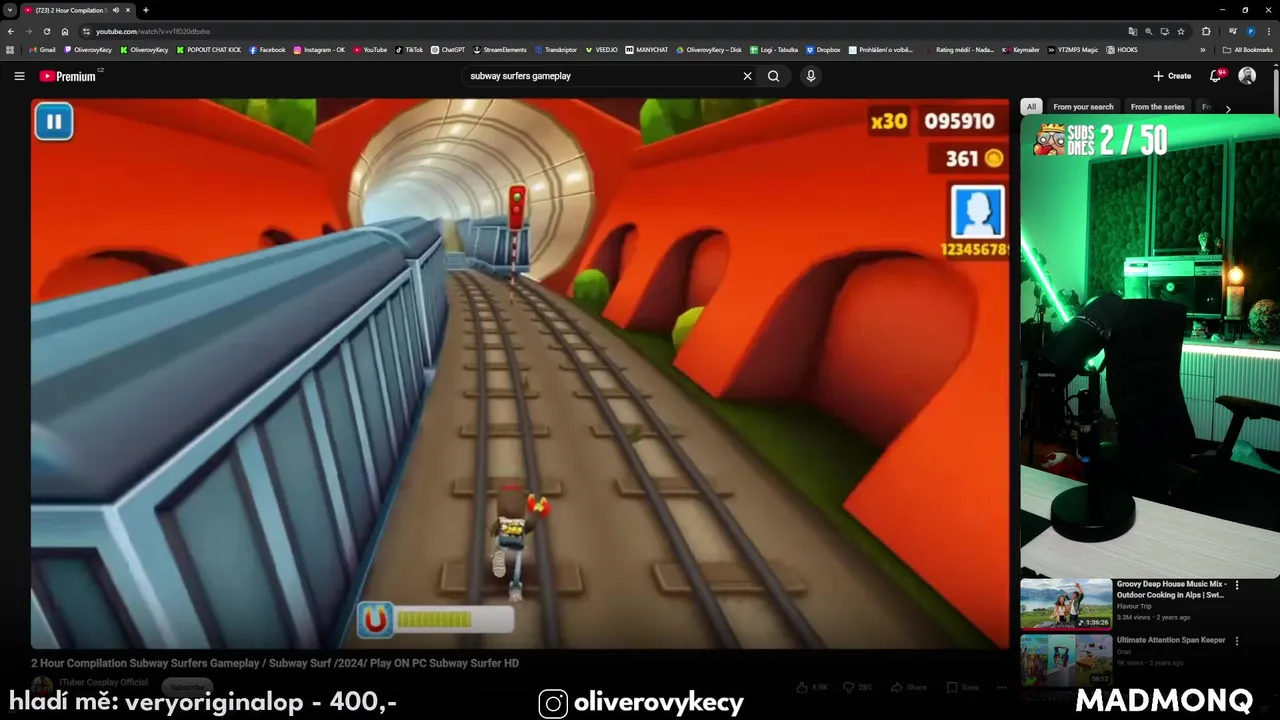This screenshot has height=720, width=1280.
Task: Run search with the magnifier button
Action: (x=774, y=76)
